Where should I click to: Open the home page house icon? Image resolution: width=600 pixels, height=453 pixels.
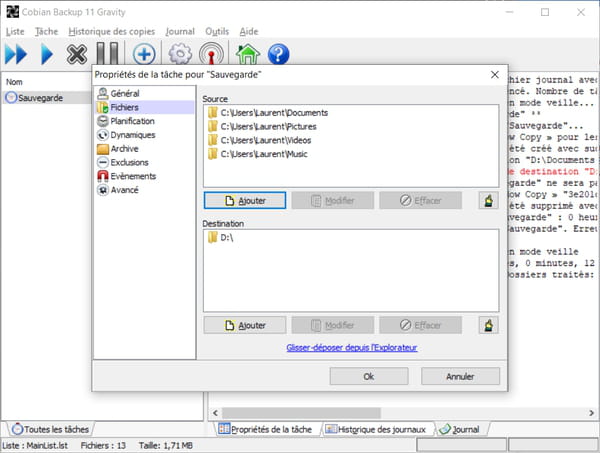[x=248, y=54]
